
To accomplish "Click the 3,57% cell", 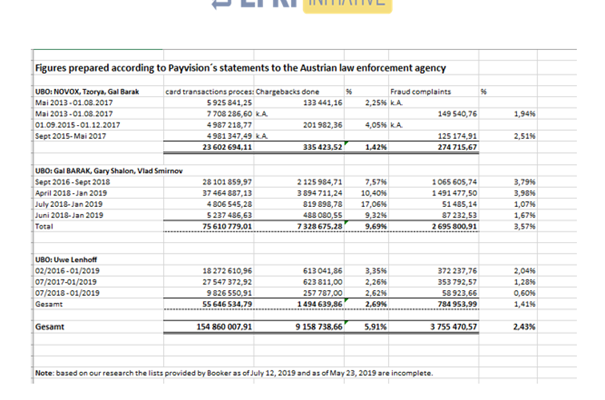I will tap(524, 226).
